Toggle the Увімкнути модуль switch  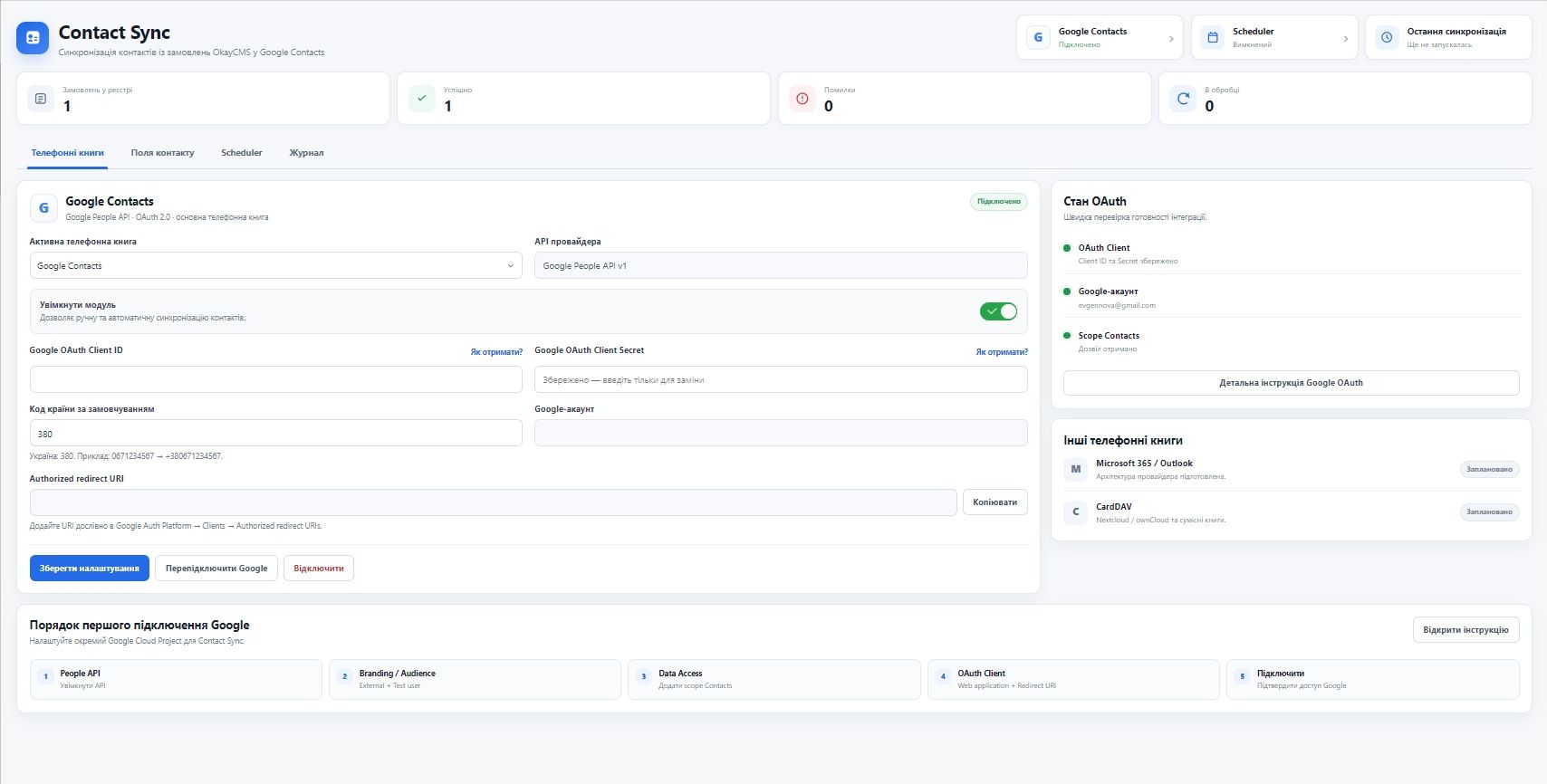coord(998,311)
